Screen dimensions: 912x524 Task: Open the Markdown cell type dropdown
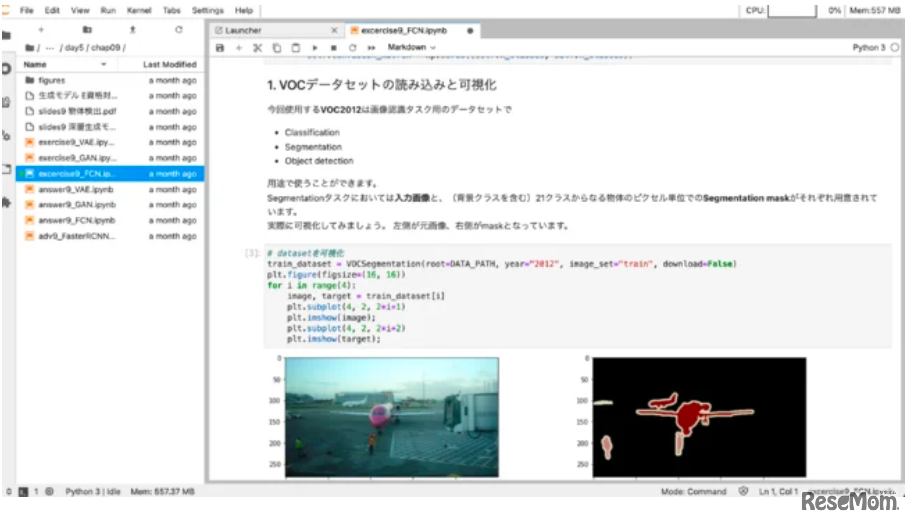coord(413,47)
